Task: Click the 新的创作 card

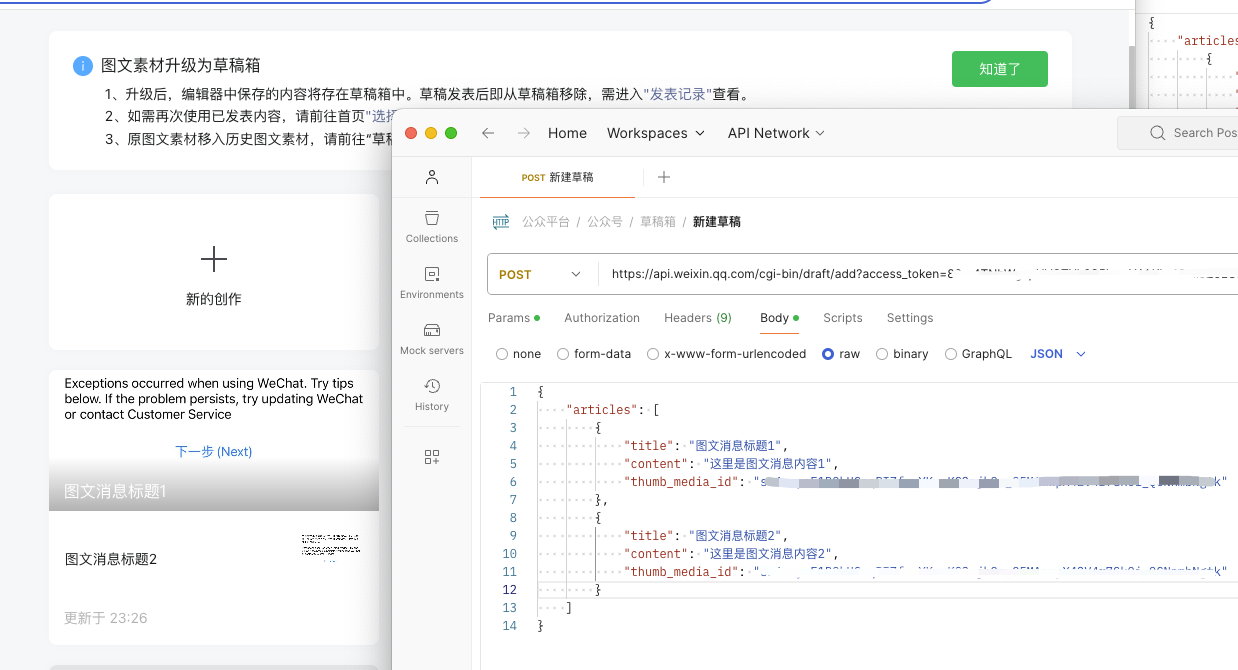Action: (x=214, y=272)
